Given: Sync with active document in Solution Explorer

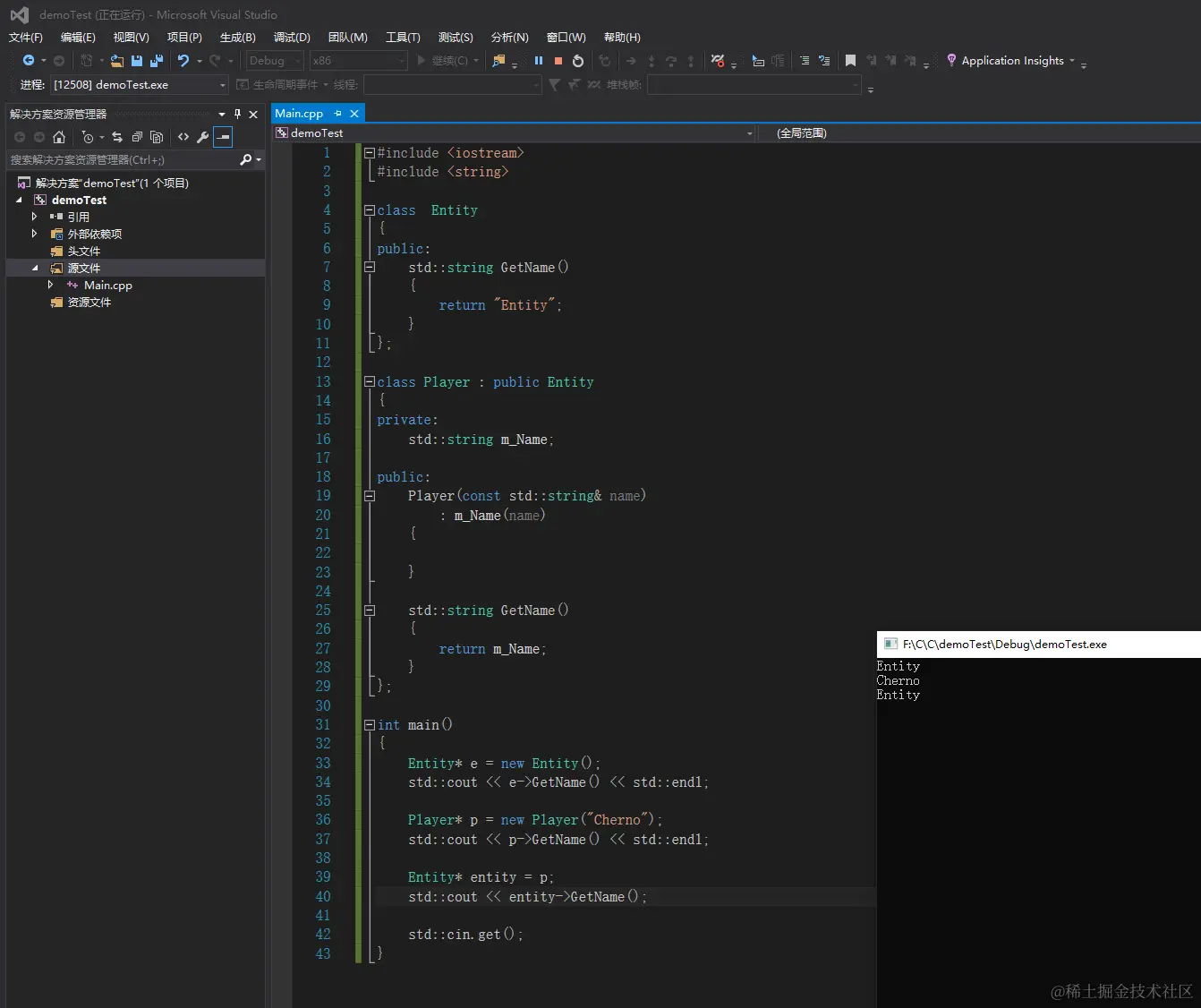Looking at the screenshot, I should point(117,137).
